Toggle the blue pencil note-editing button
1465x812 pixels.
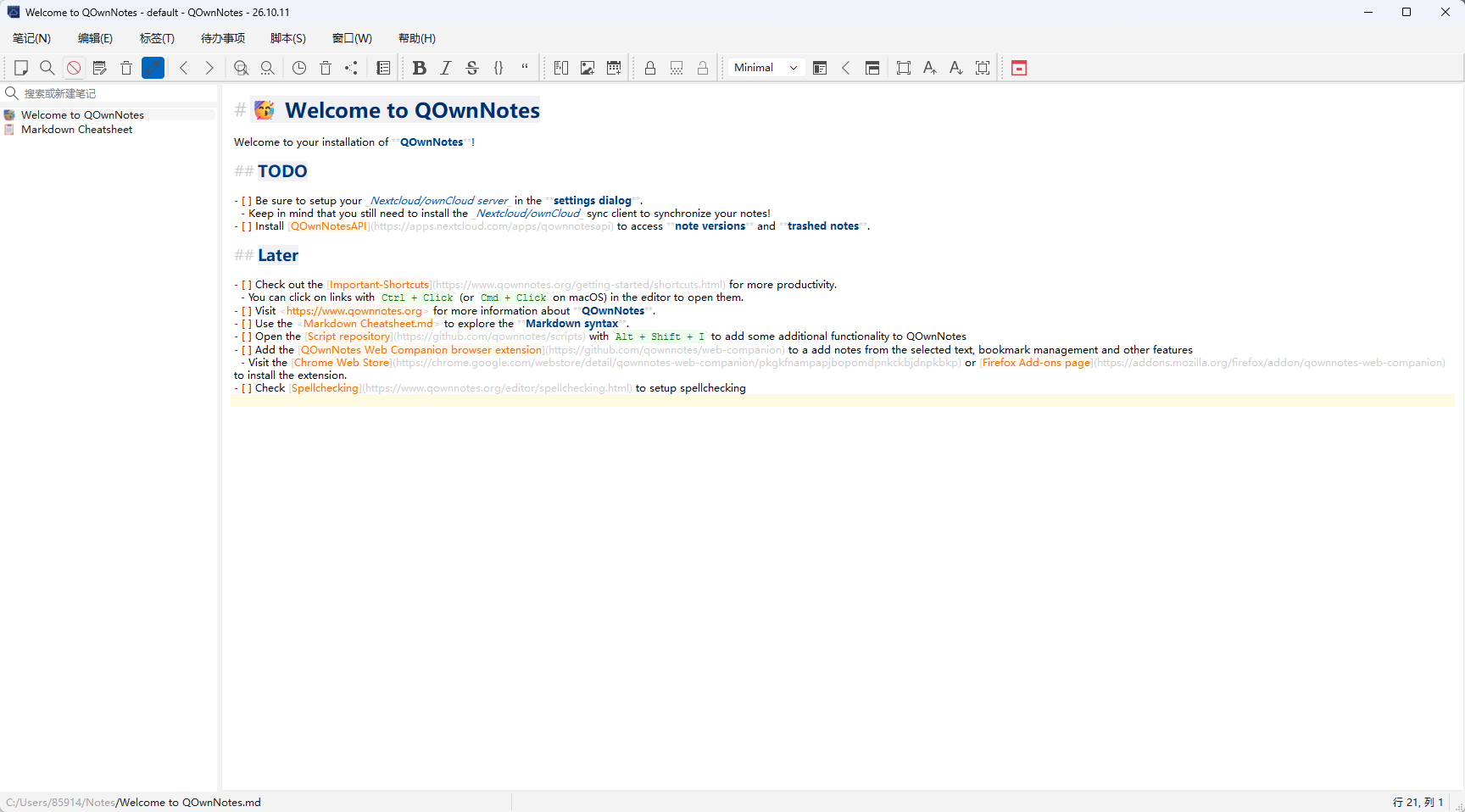pos(153,68)
